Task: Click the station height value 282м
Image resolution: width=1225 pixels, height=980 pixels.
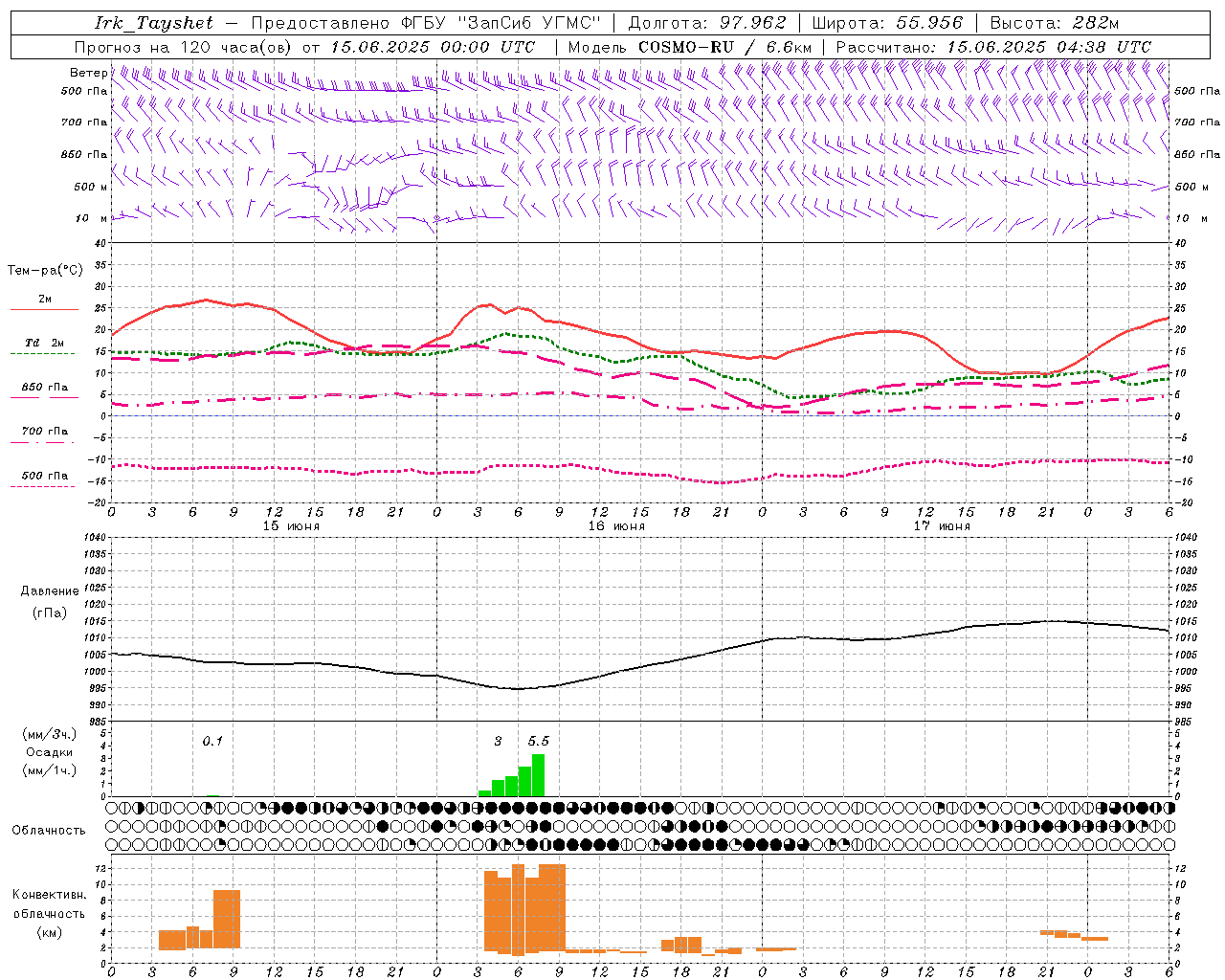Action: click(1095, 23)
